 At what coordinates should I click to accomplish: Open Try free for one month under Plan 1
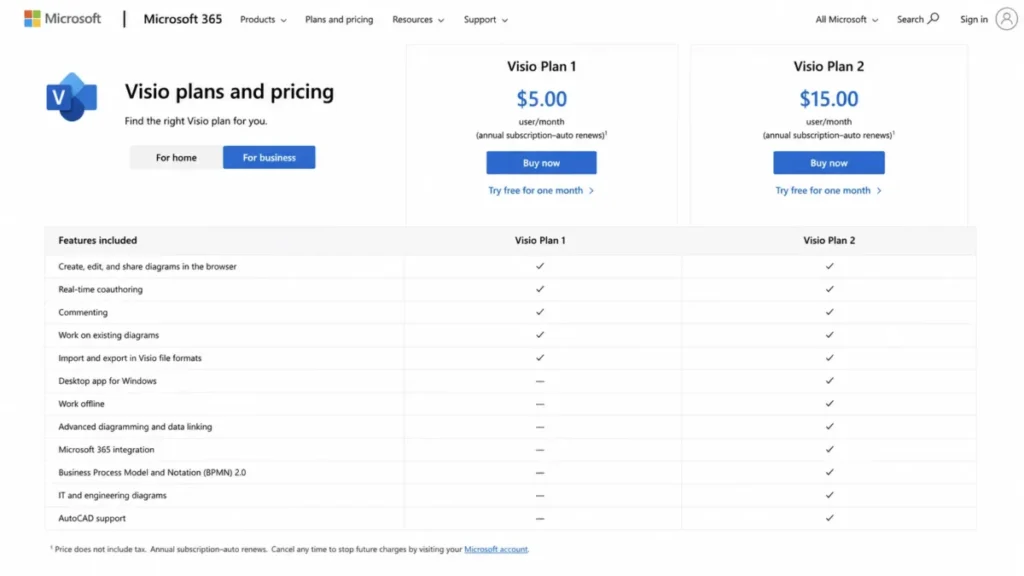[x=541, y=191]
